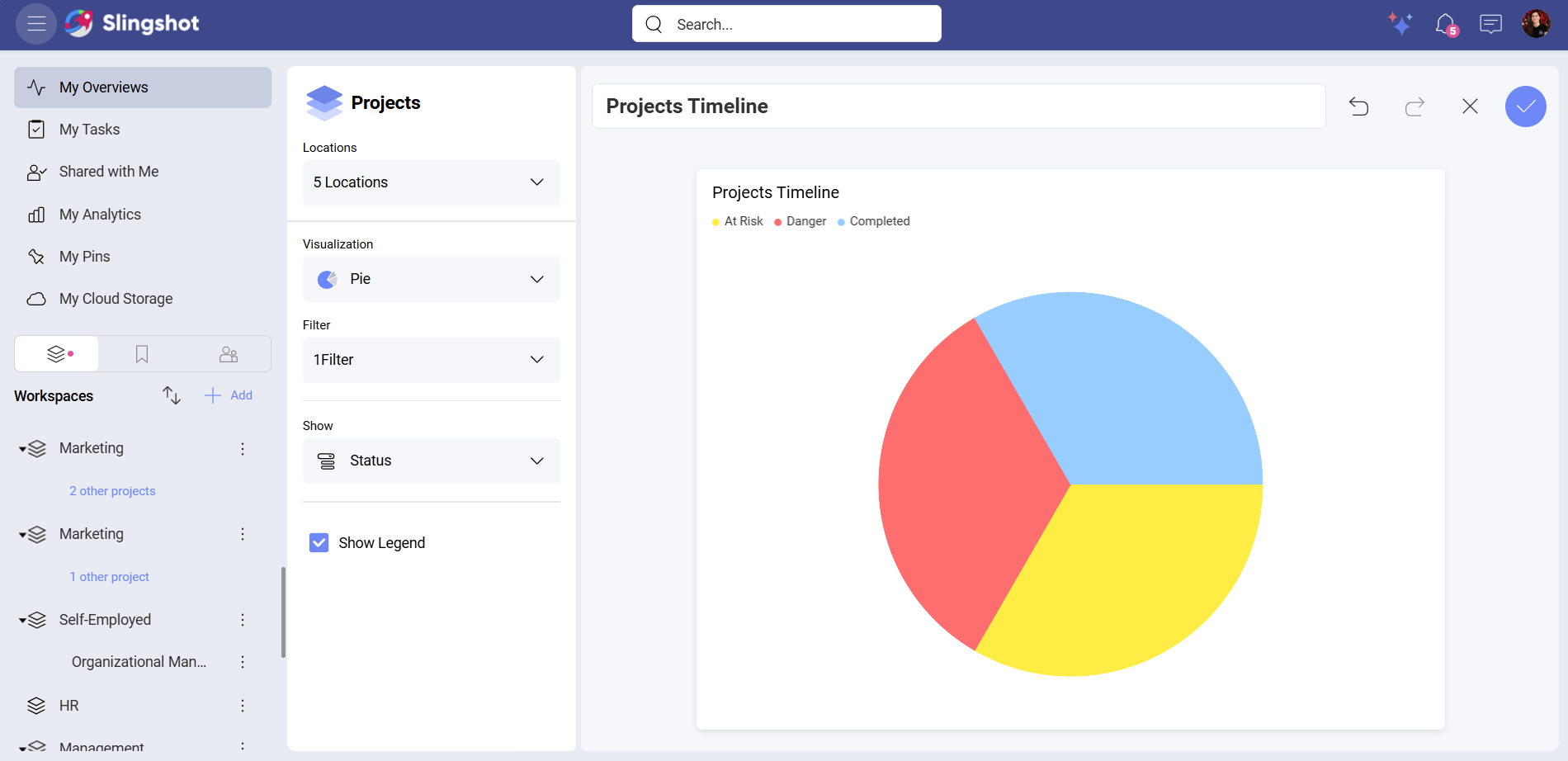Open the 5 Locations dropdown

tap(431, 182)
